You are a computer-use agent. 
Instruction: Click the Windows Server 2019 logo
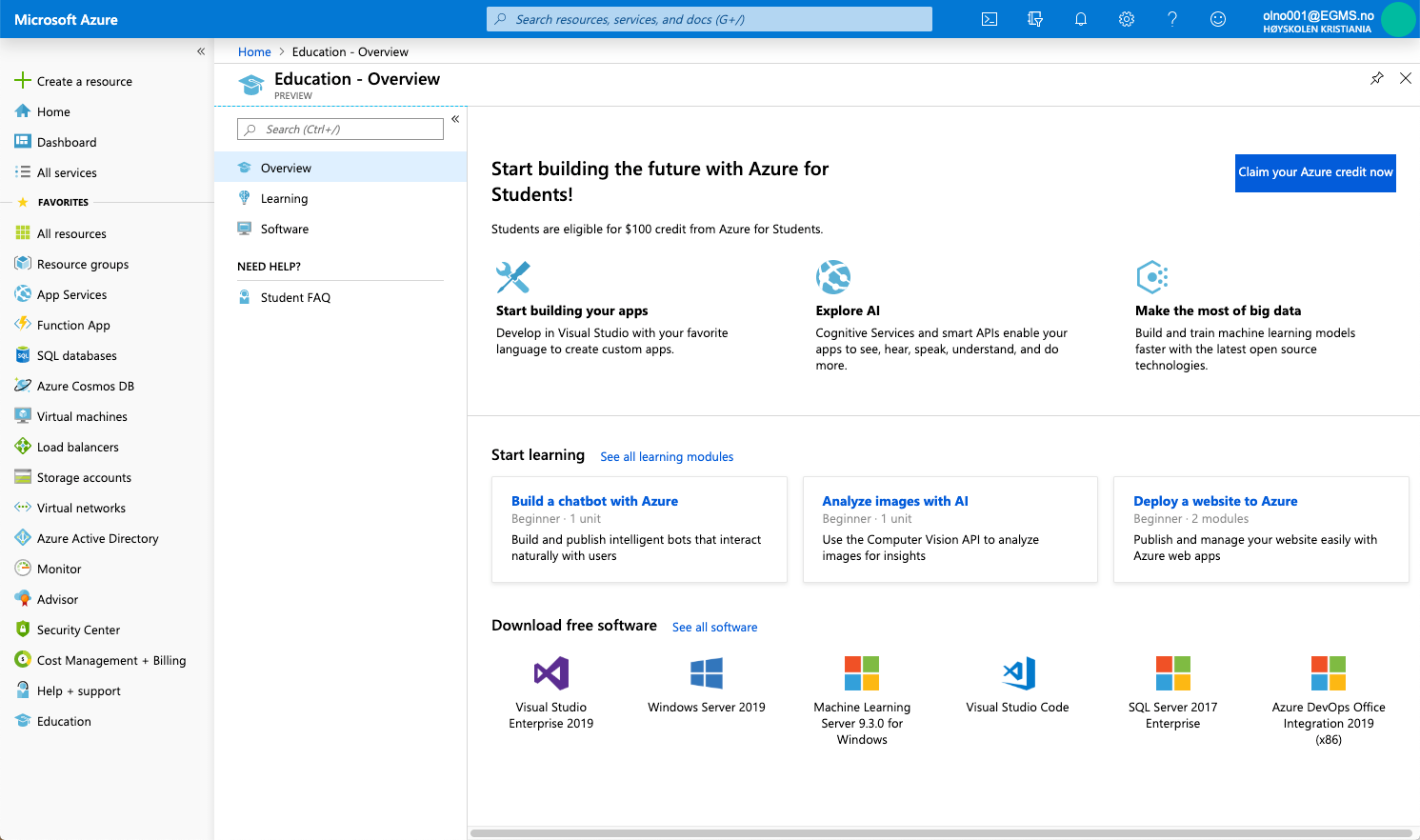coord(707,673)
